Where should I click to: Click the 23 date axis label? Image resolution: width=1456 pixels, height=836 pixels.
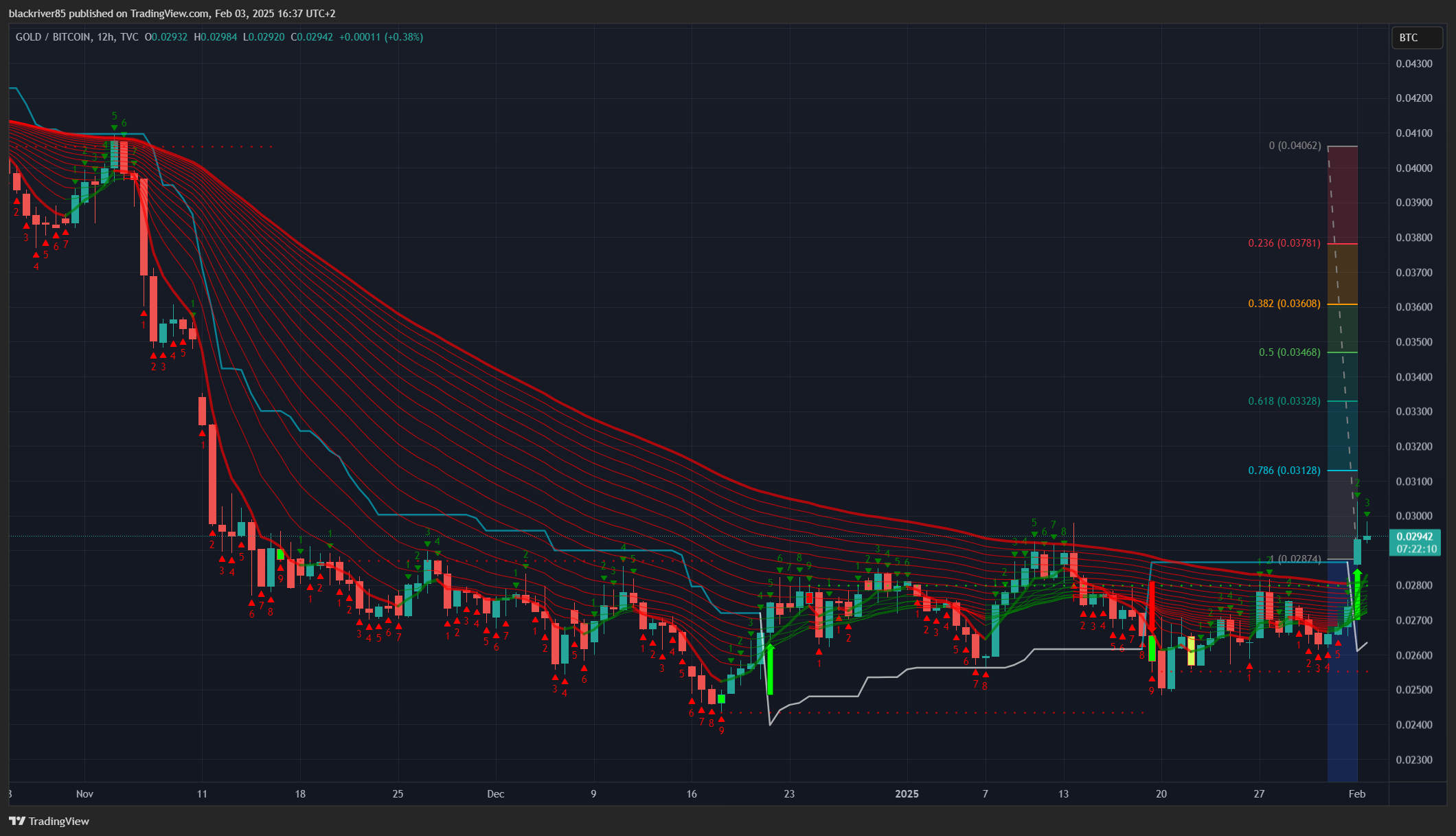click(x=789, y=794)
